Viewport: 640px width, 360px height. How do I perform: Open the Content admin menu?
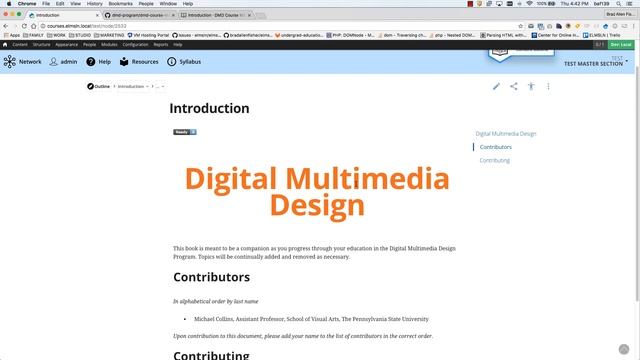pyautogui.click(x=20, y=44)
